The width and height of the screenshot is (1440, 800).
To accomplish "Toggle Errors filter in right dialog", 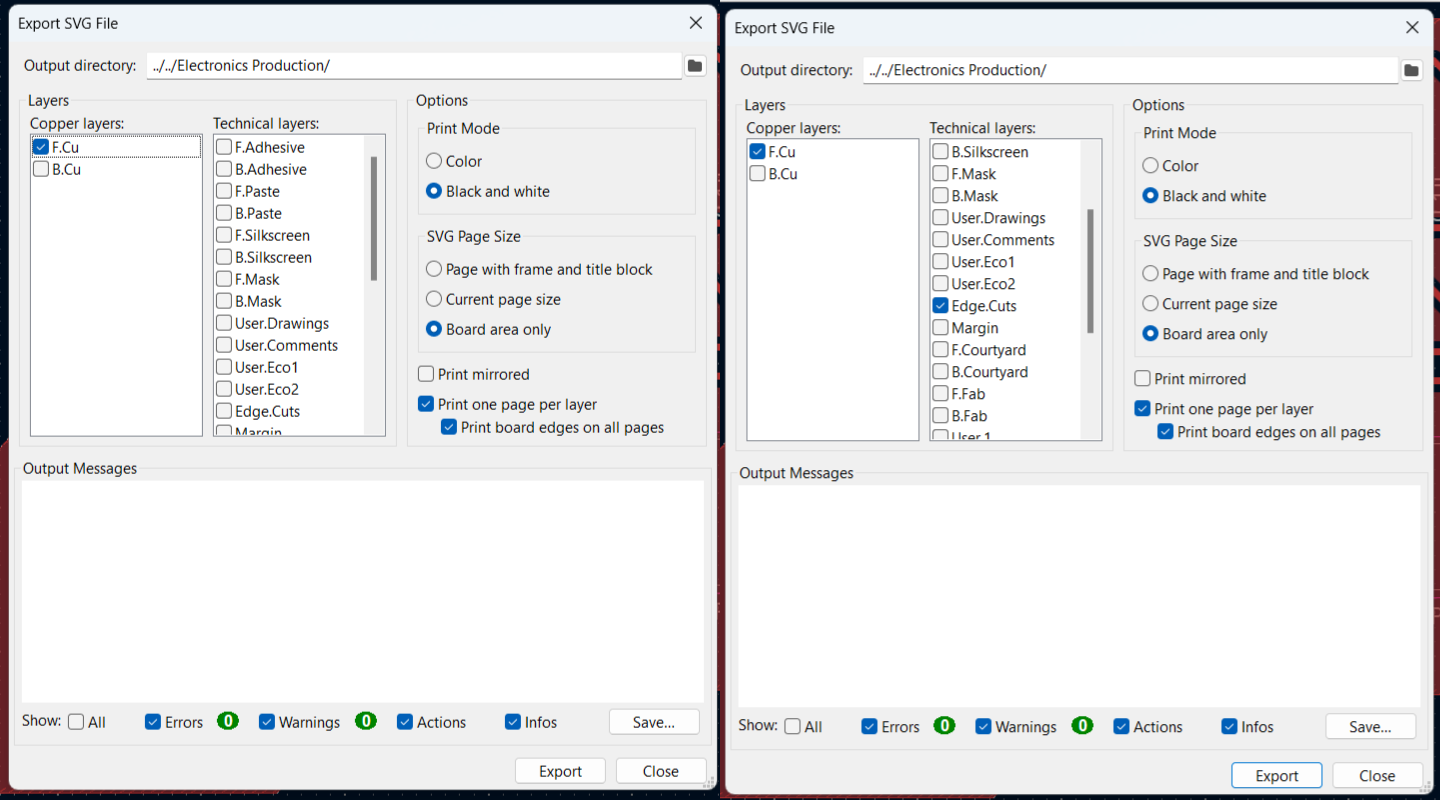I will tap(869, 727).
